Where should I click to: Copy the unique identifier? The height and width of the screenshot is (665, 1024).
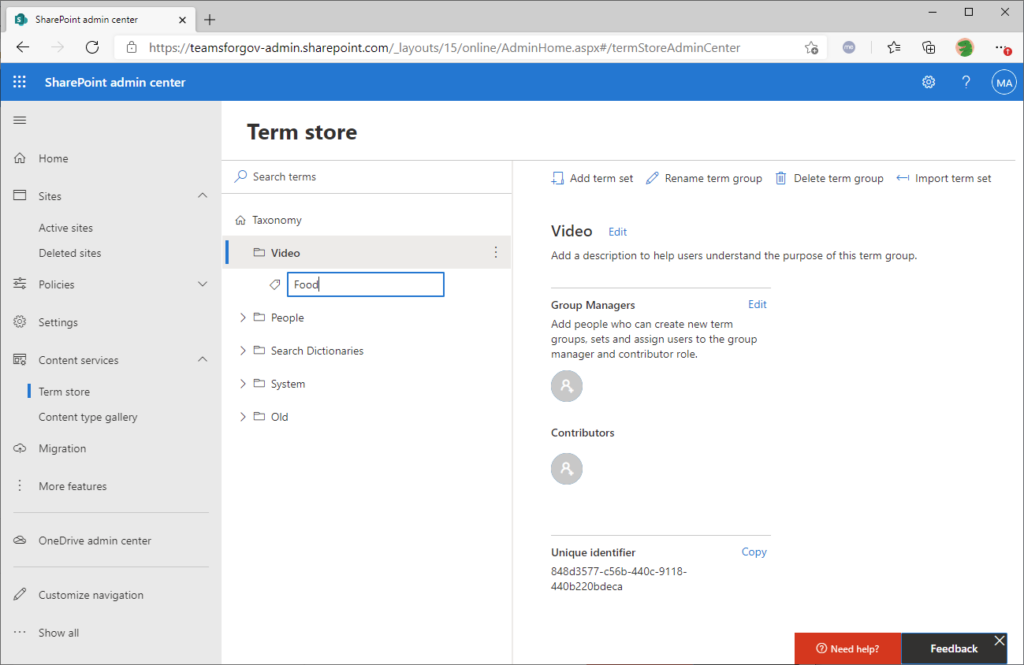point(754,551)
